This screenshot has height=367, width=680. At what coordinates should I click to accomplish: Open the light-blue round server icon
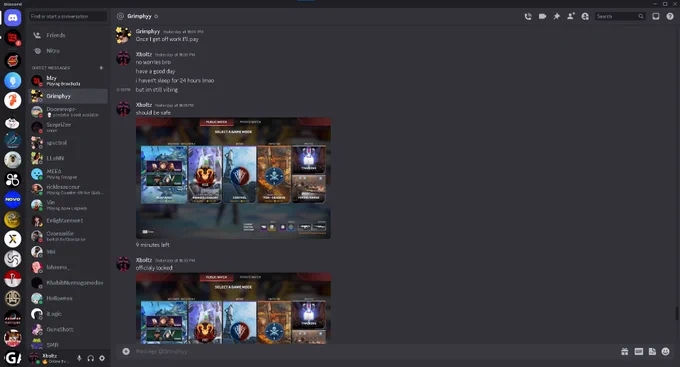point(13,81)
